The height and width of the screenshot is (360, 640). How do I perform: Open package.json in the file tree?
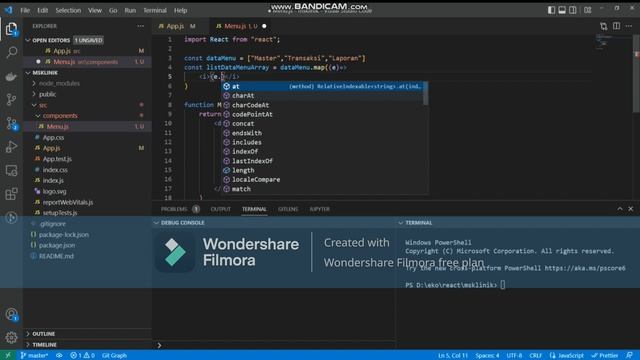pyautogui.click(x=57, y=245)
